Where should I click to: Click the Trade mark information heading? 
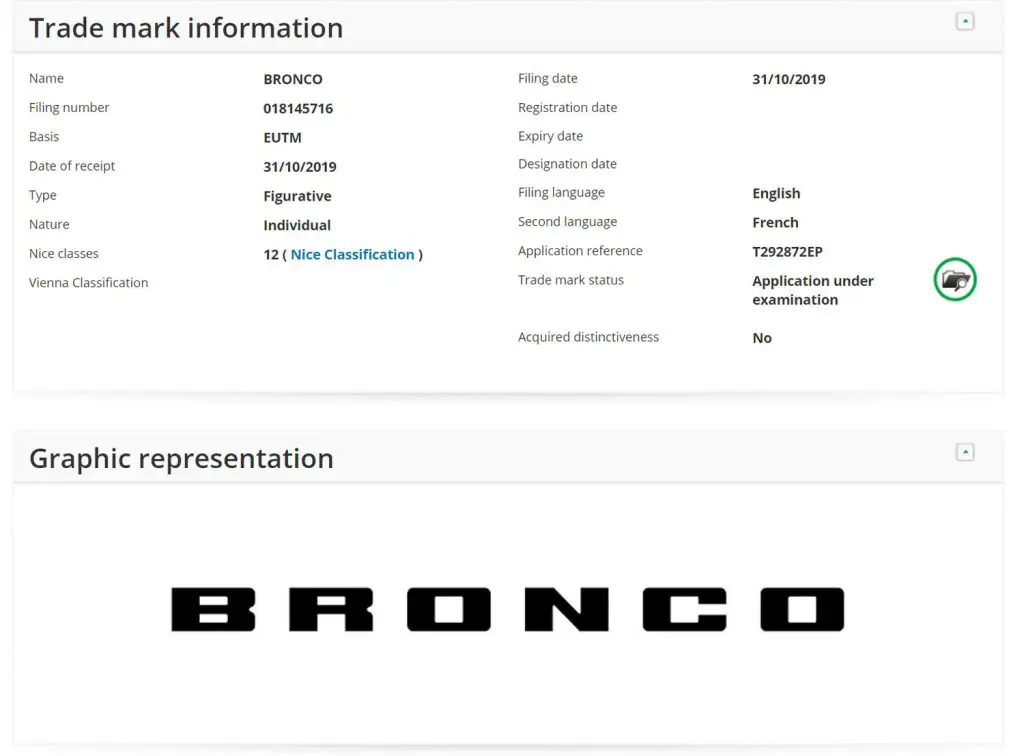point(186,28)
